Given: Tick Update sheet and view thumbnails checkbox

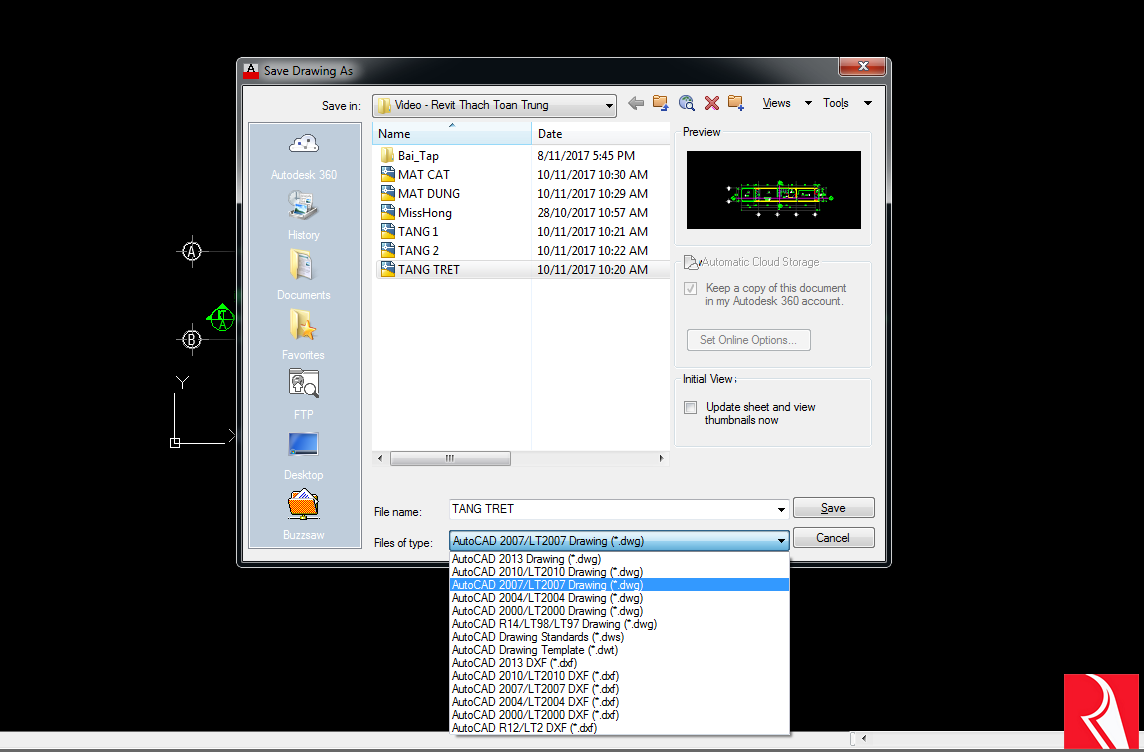Looking at the screenshot, I should [690, 408].
